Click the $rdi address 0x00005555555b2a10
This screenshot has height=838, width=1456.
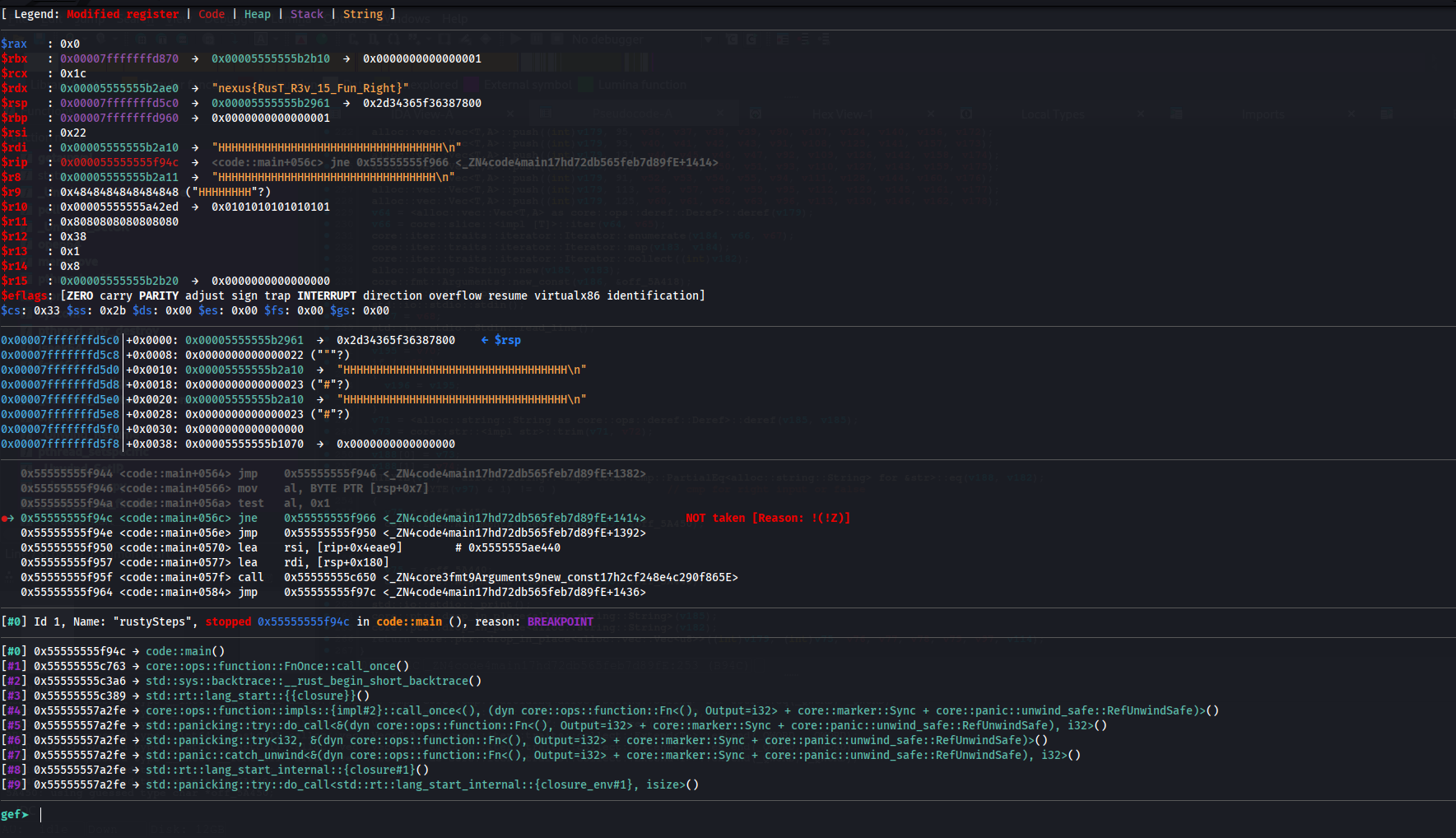(119, 147)
